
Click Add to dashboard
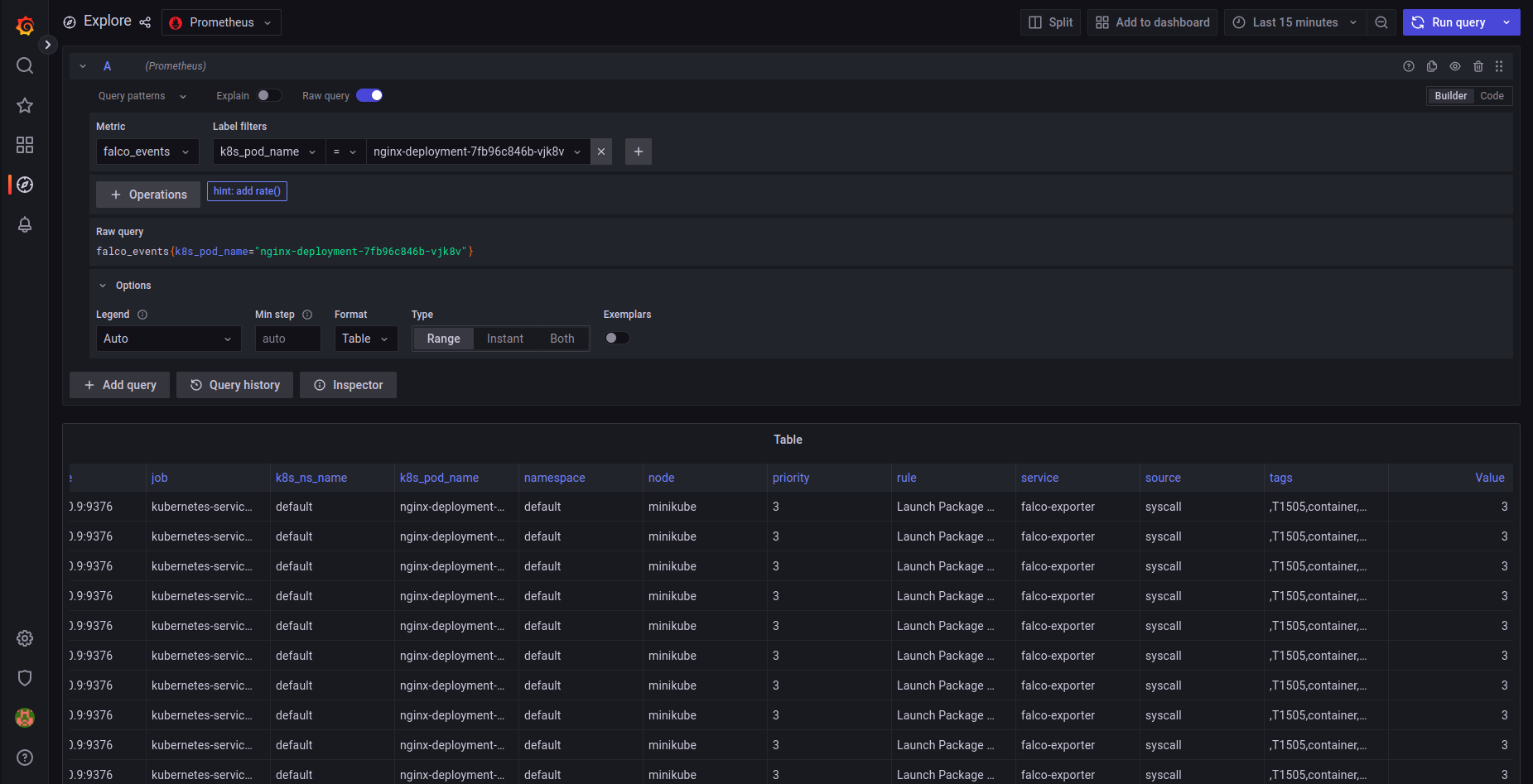click(x=1152, y=22)
